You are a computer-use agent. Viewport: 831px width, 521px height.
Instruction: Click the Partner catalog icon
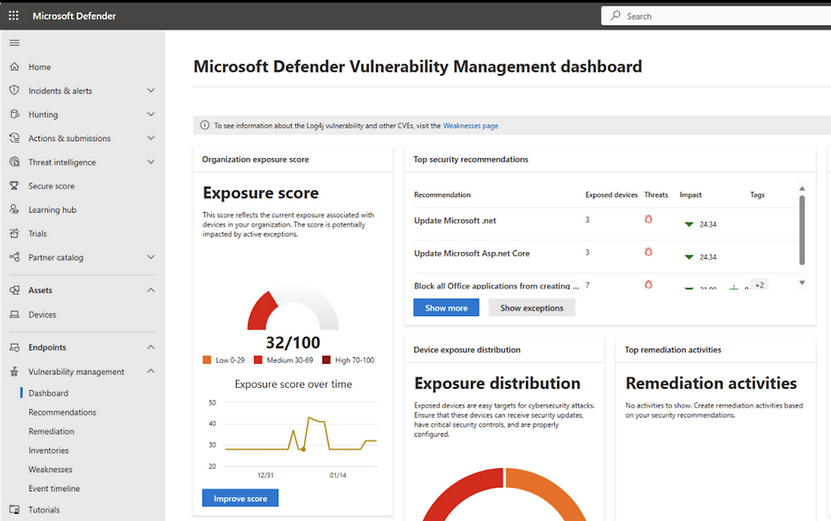pos(14,257)
